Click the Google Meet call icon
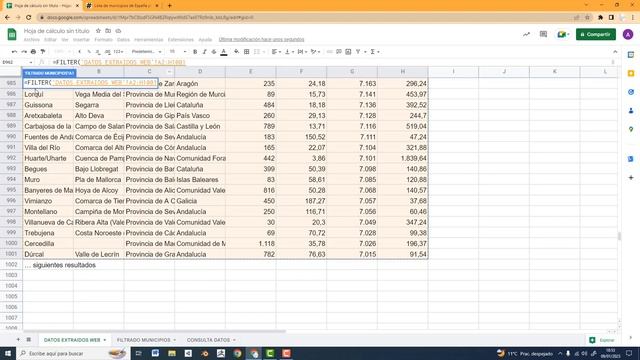 pos(563,35)
